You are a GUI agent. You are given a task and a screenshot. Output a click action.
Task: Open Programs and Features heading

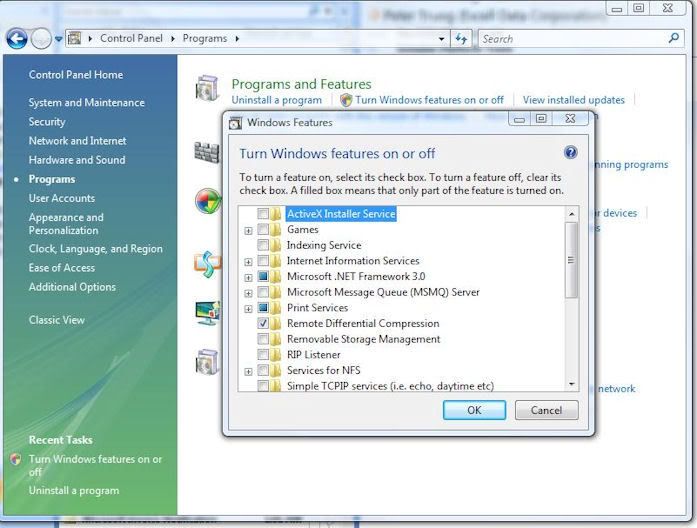(301, 84)
